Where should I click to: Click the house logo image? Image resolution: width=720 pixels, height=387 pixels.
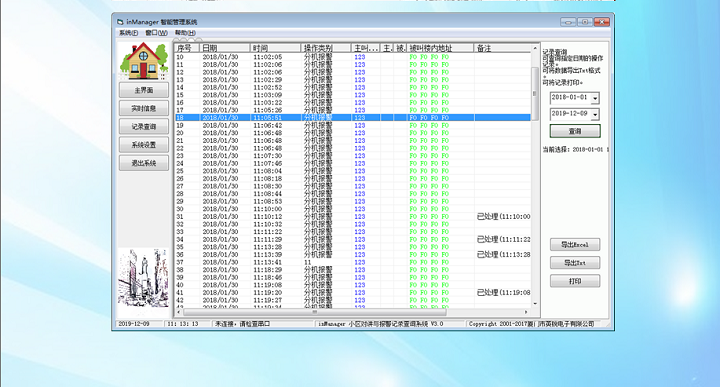[144, 61]
